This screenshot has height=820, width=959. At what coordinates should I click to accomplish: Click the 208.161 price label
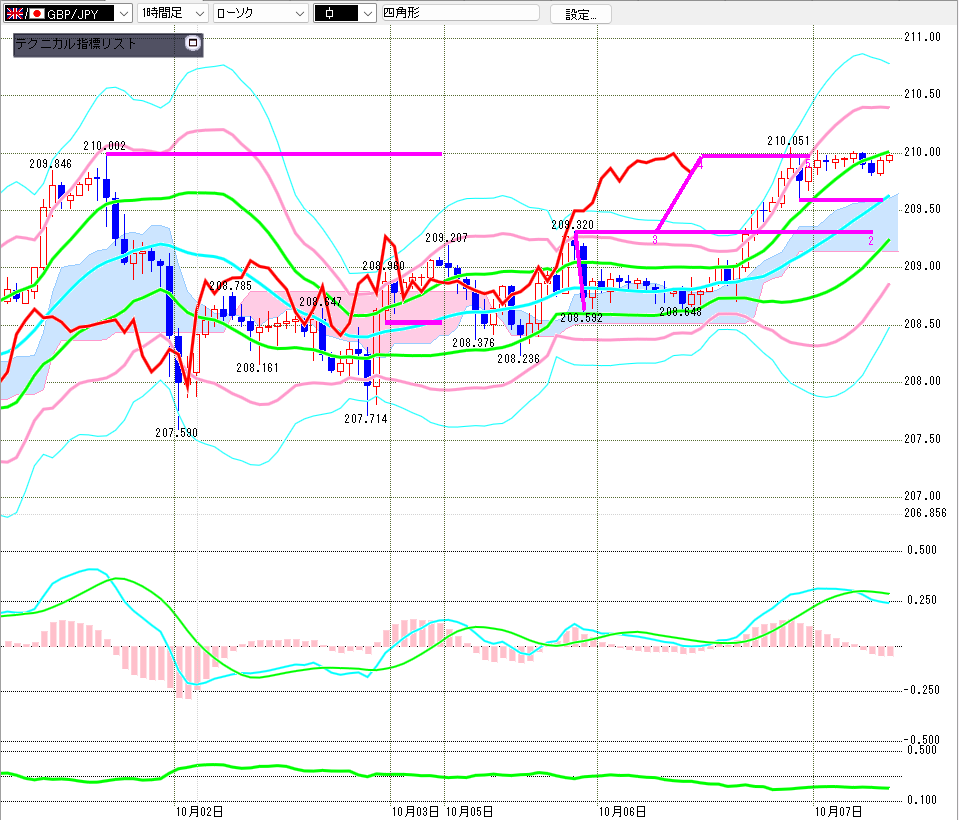click(257, 368)
